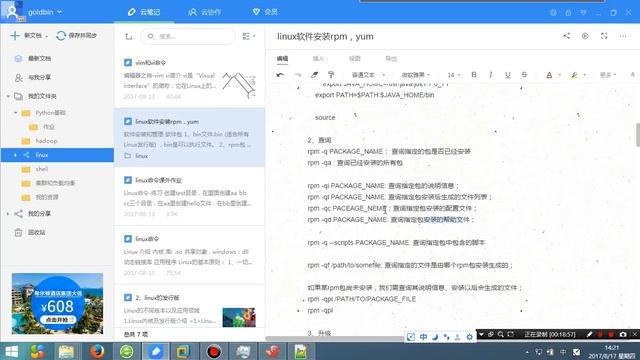The height and width of the screenshot is (360, 640).
Task: Collapse the Python folder
Action: click(16, 113)
